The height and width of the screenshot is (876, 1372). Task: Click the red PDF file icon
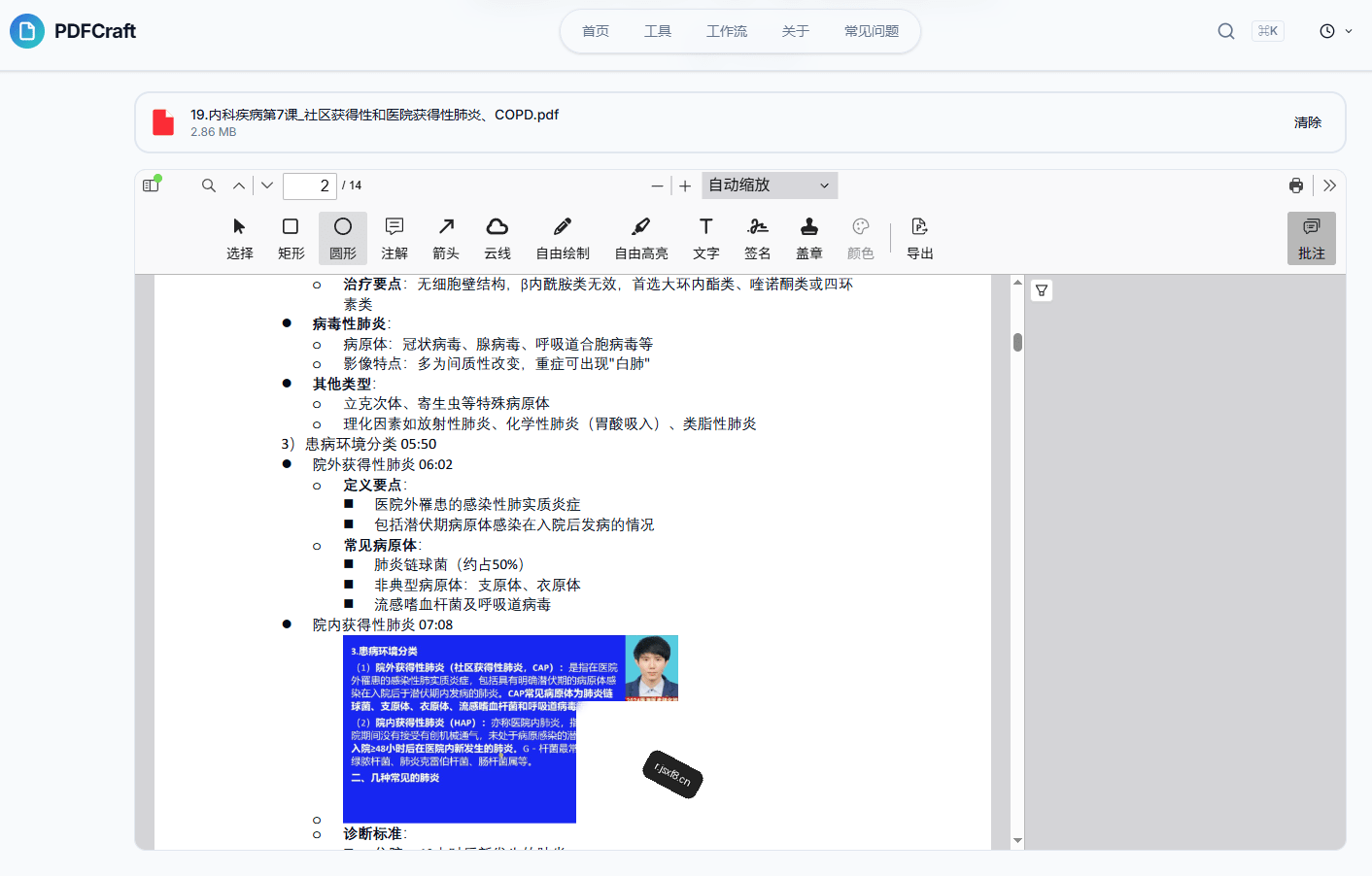click(163, 122)
